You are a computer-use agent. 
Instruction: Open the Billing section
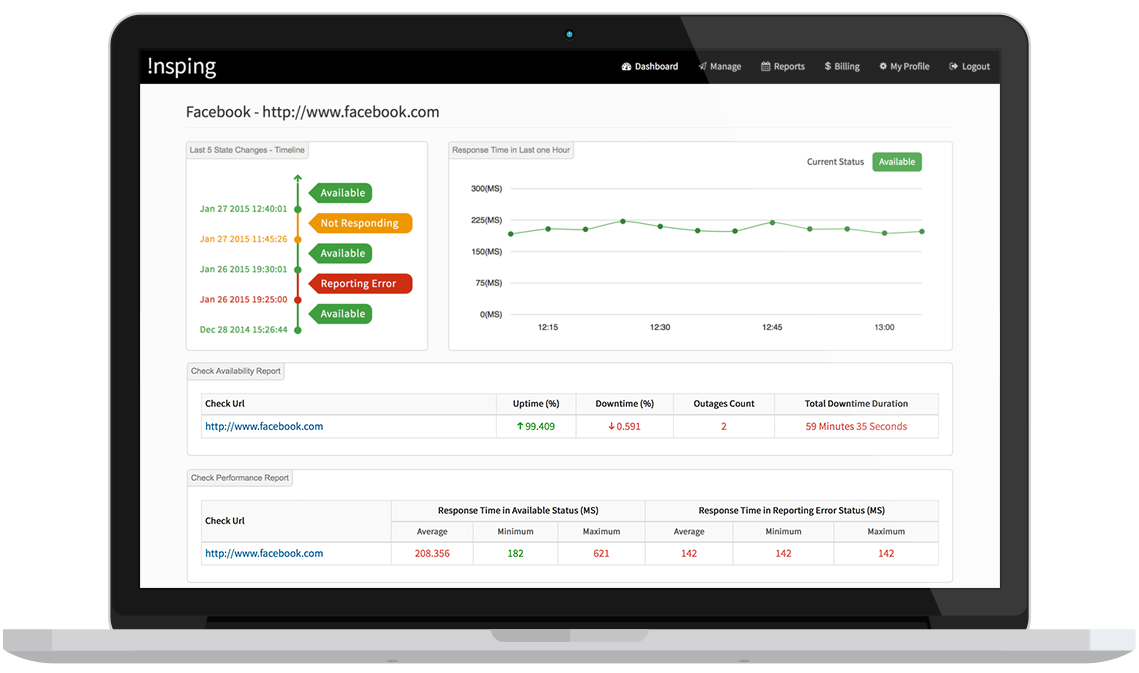point(842,66)
